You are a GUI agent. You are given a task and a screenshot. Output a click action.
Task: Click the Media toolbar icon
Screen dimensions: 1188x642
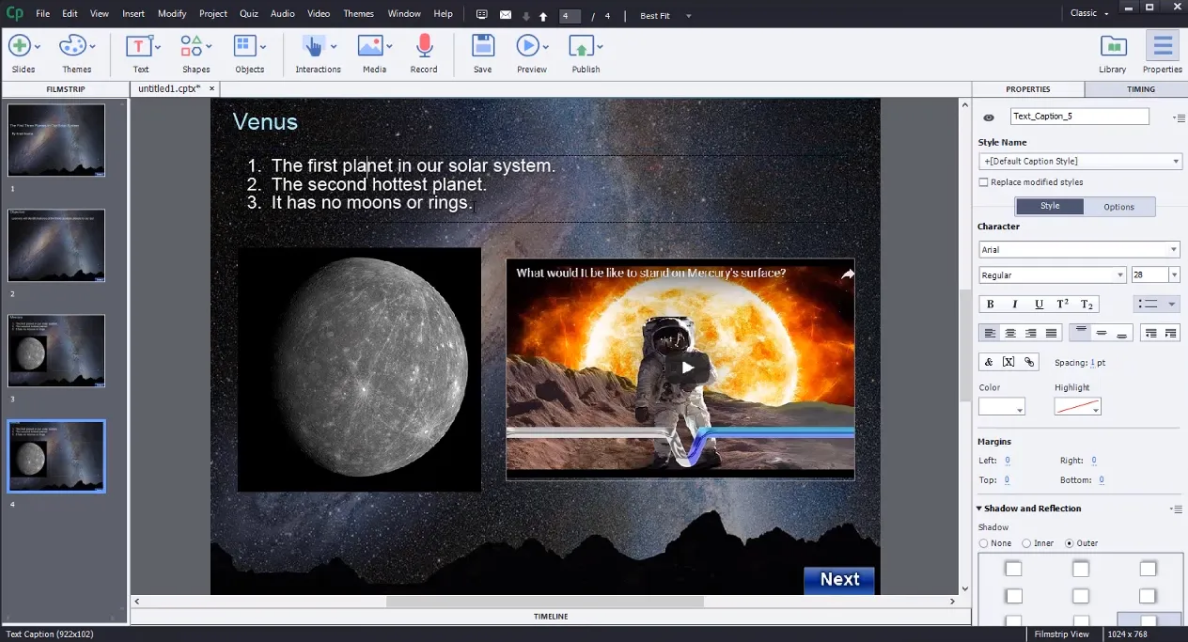pos(370,47)
